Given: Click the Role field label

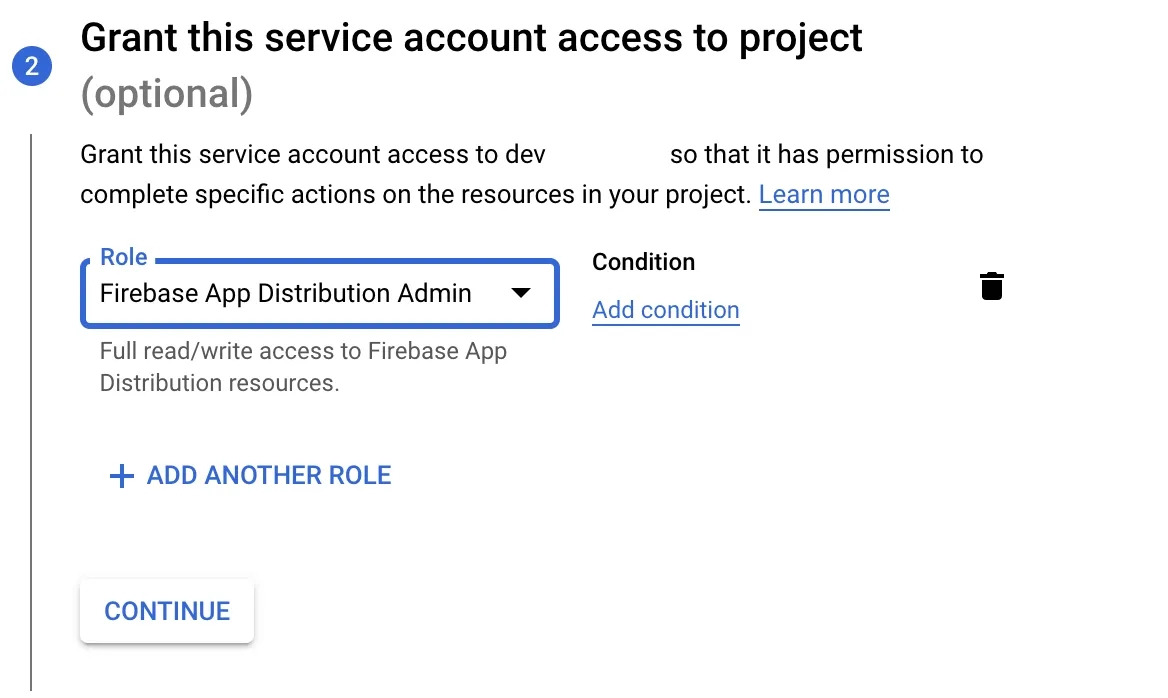Looking at the screenshot, I should [124, 257].
